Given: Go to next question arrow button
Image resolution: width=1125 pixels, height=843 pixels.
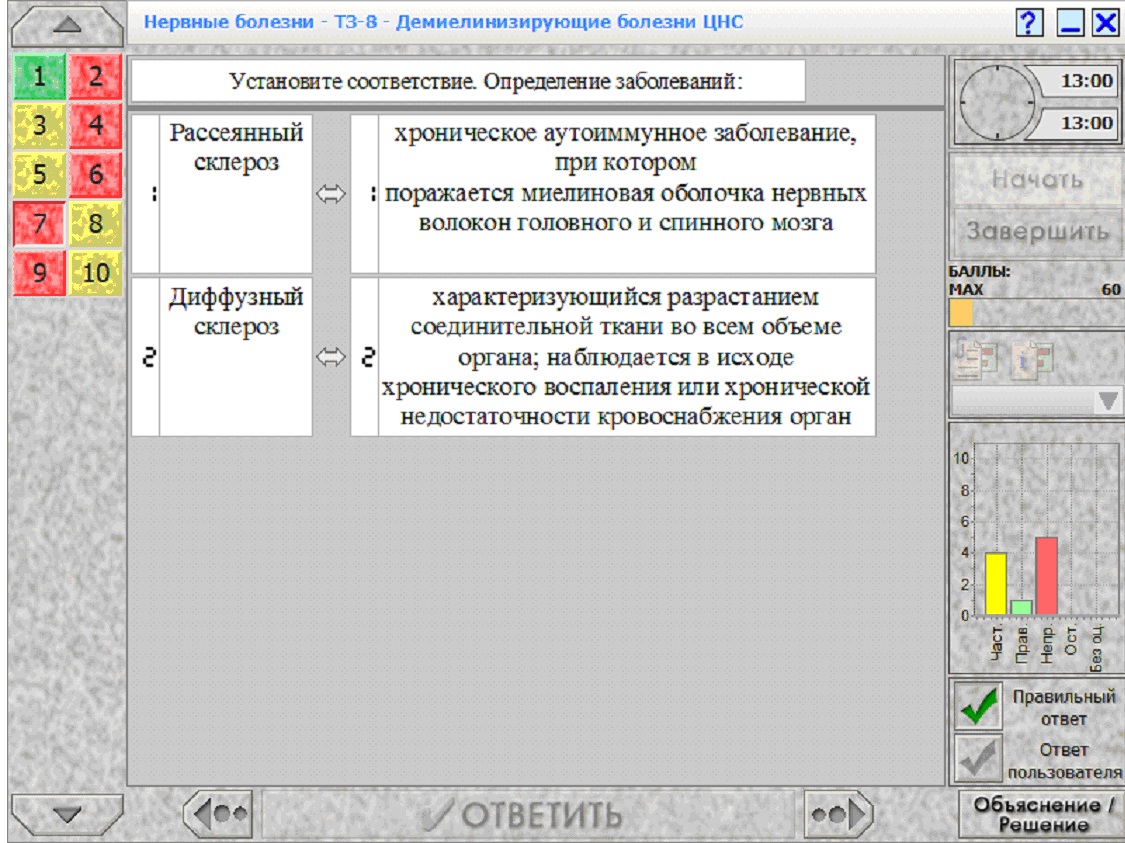Looking at the screenshot, I should [838, 814].
